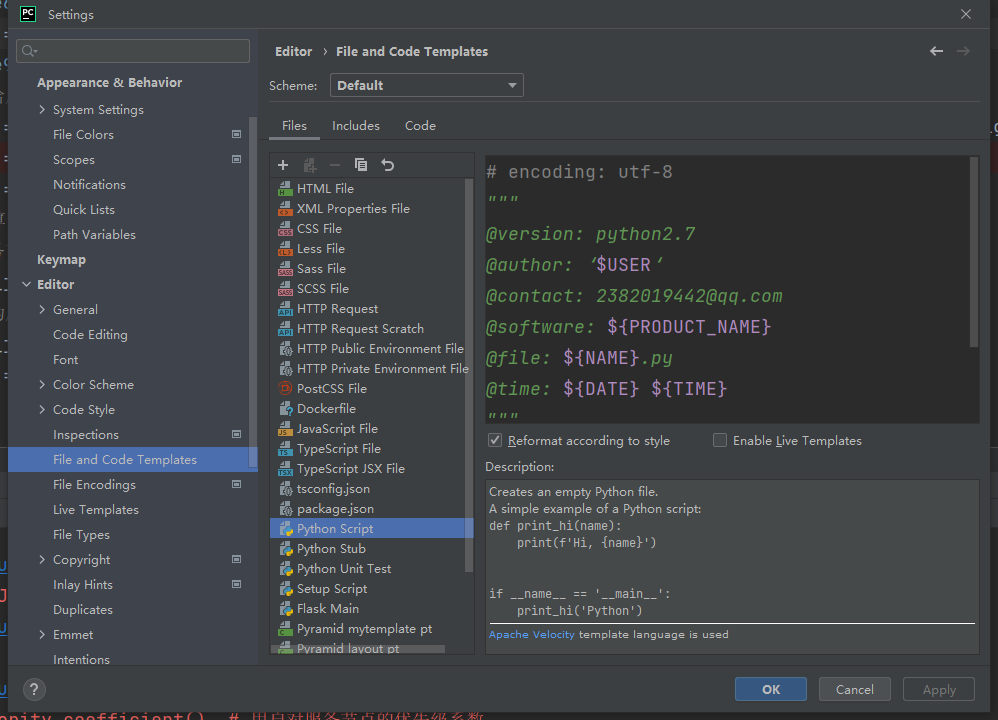Select tsconfig.json template
The image size is (998, 720).
click(372, 489)
